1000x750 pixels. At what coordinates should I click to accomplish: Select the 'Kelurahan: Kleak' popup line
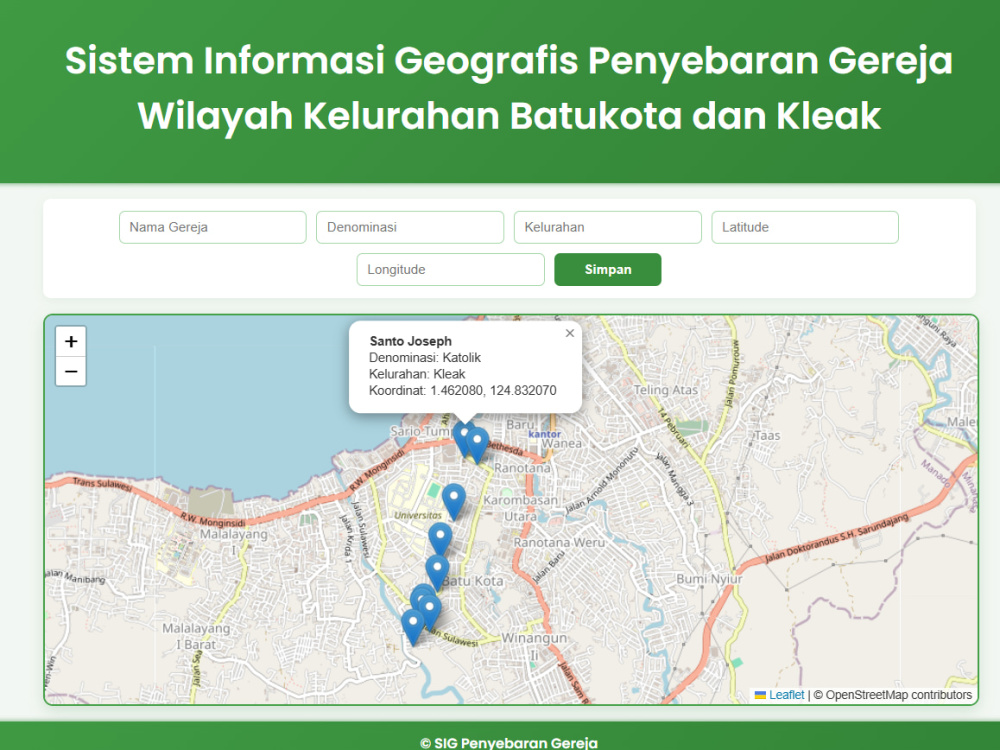[417, 374]
